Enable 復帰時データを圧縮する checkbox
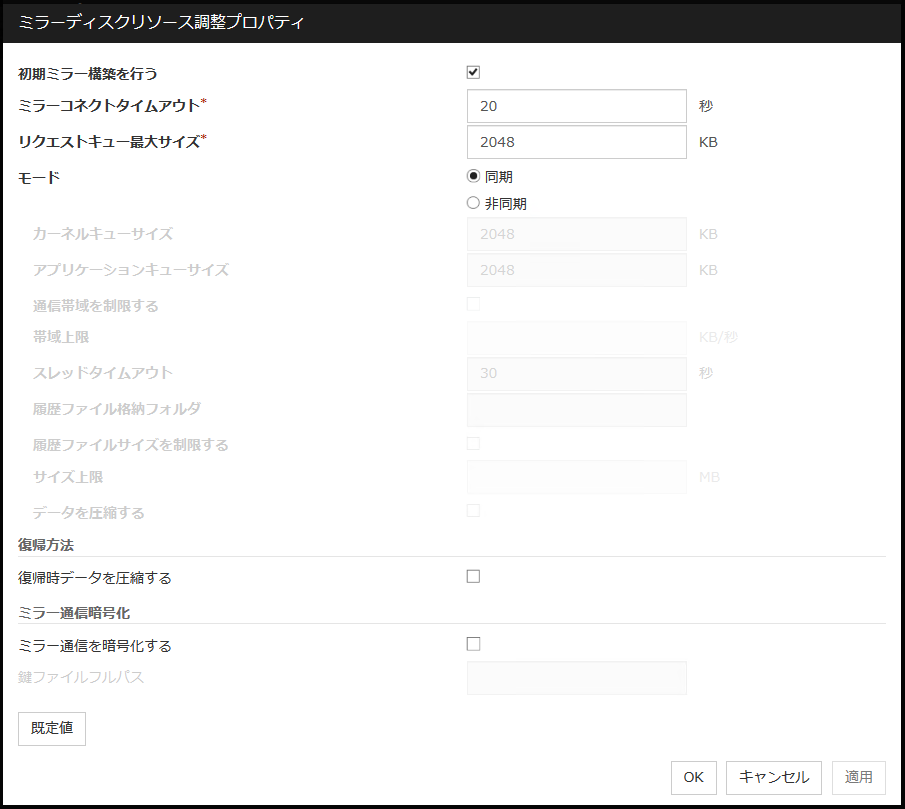This screenshot has height=809, width=905. pyautogui.click(x=474, y=576)
